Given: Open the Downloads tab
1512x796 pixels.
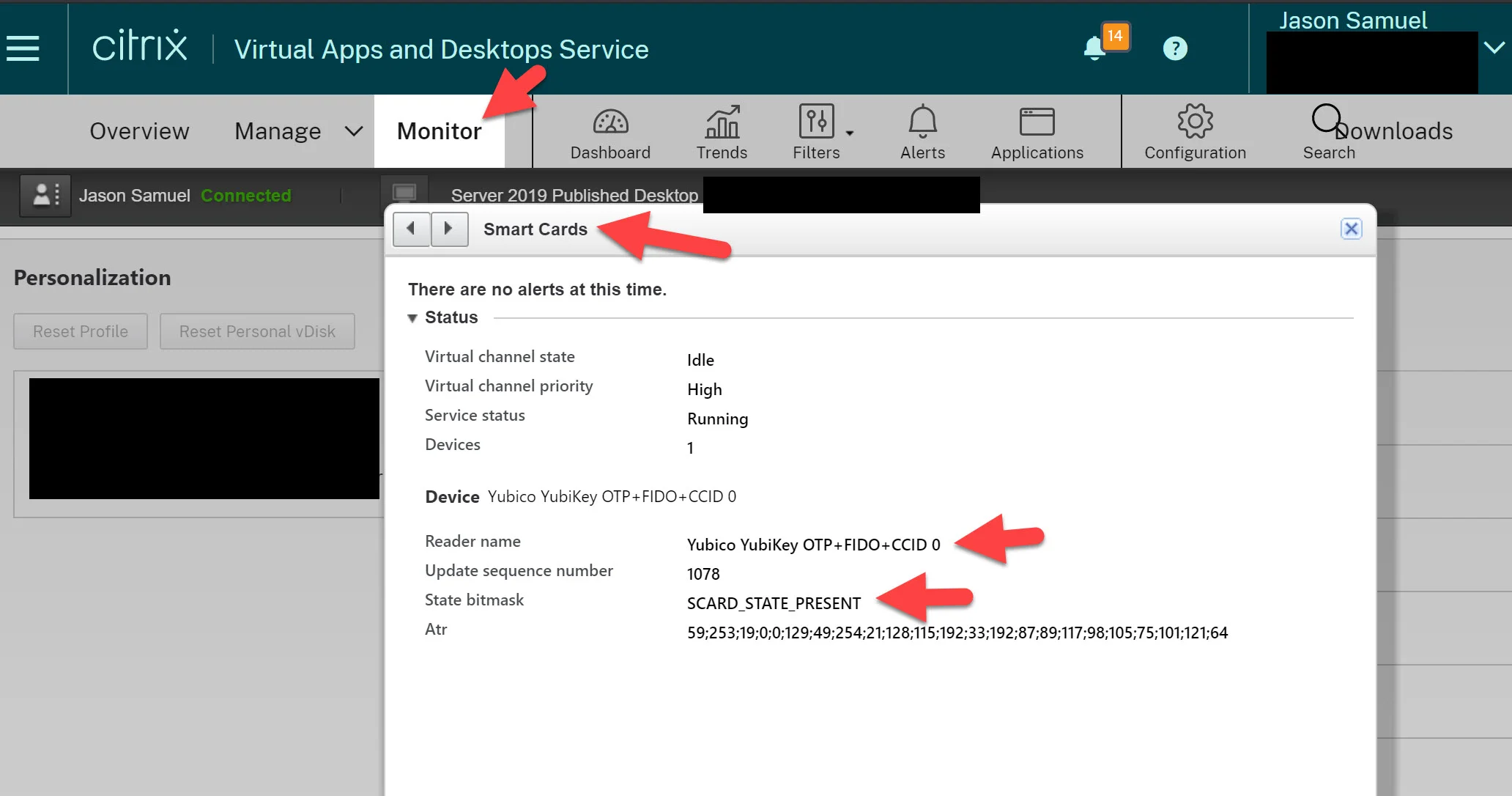Looking at the screenshot, I should (x=1394, y=131).
